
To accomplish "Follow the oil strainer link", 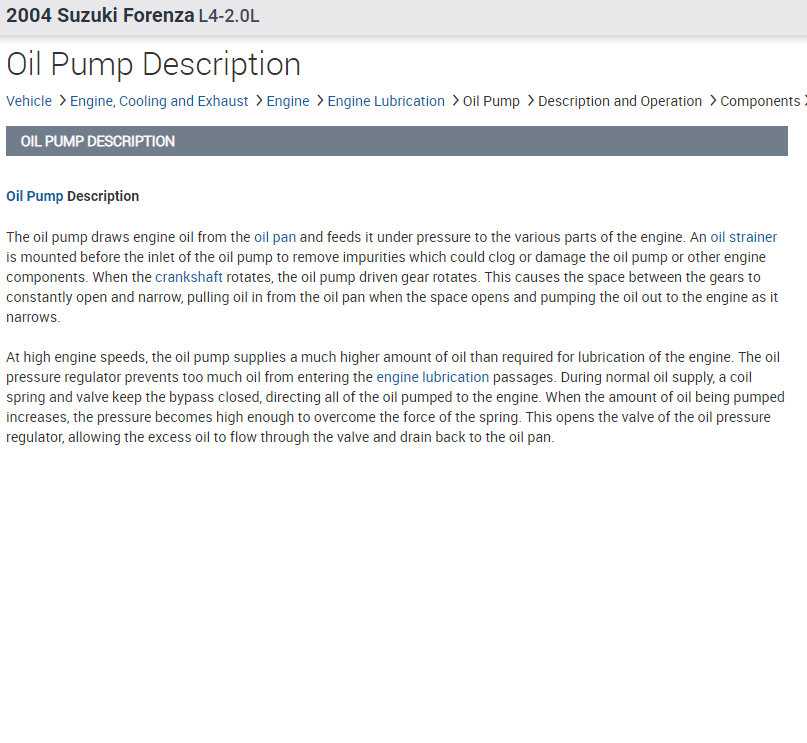I will pyautogui.click(x=743, y=237).
